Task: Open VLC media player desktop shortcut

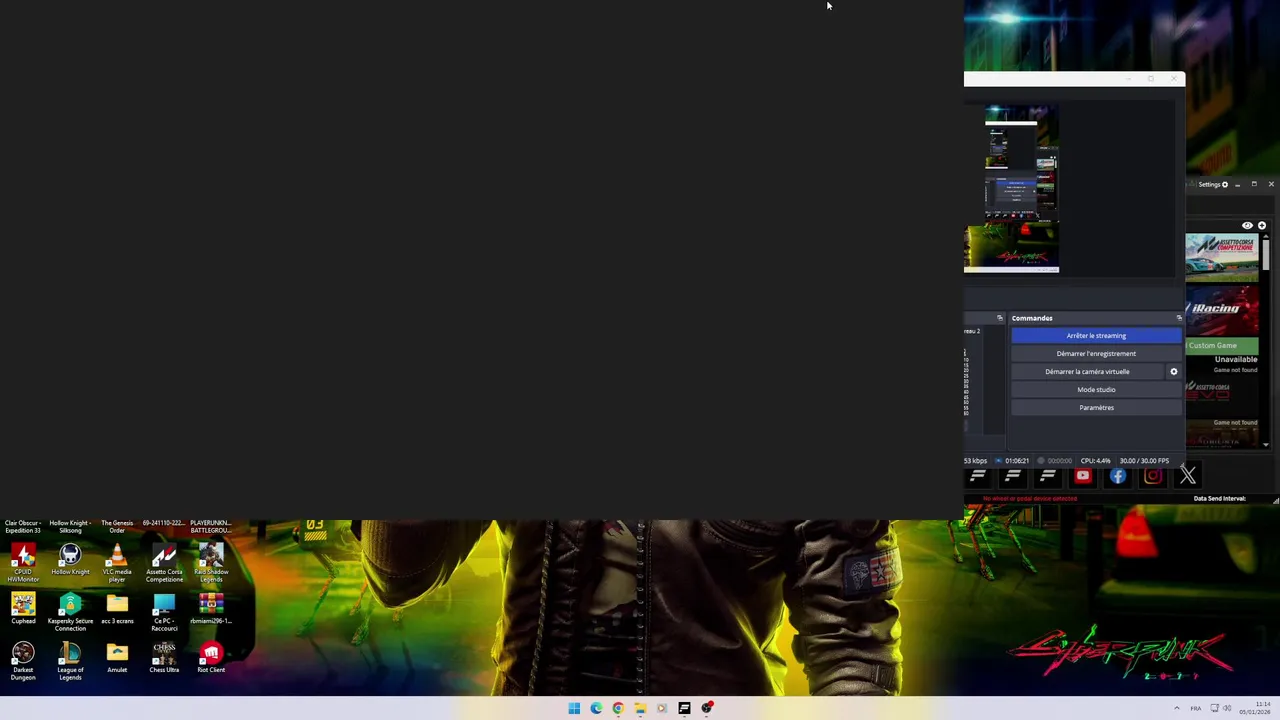Action: [117, 563]
